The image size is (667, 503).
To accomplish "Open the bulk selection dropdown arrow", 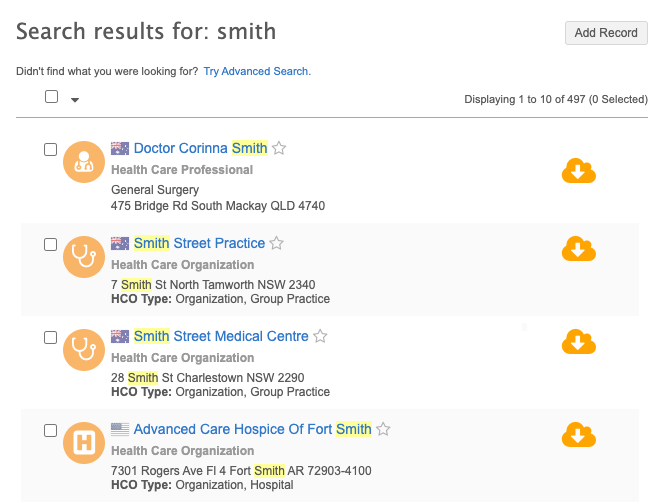I will [x=75, y=99].
